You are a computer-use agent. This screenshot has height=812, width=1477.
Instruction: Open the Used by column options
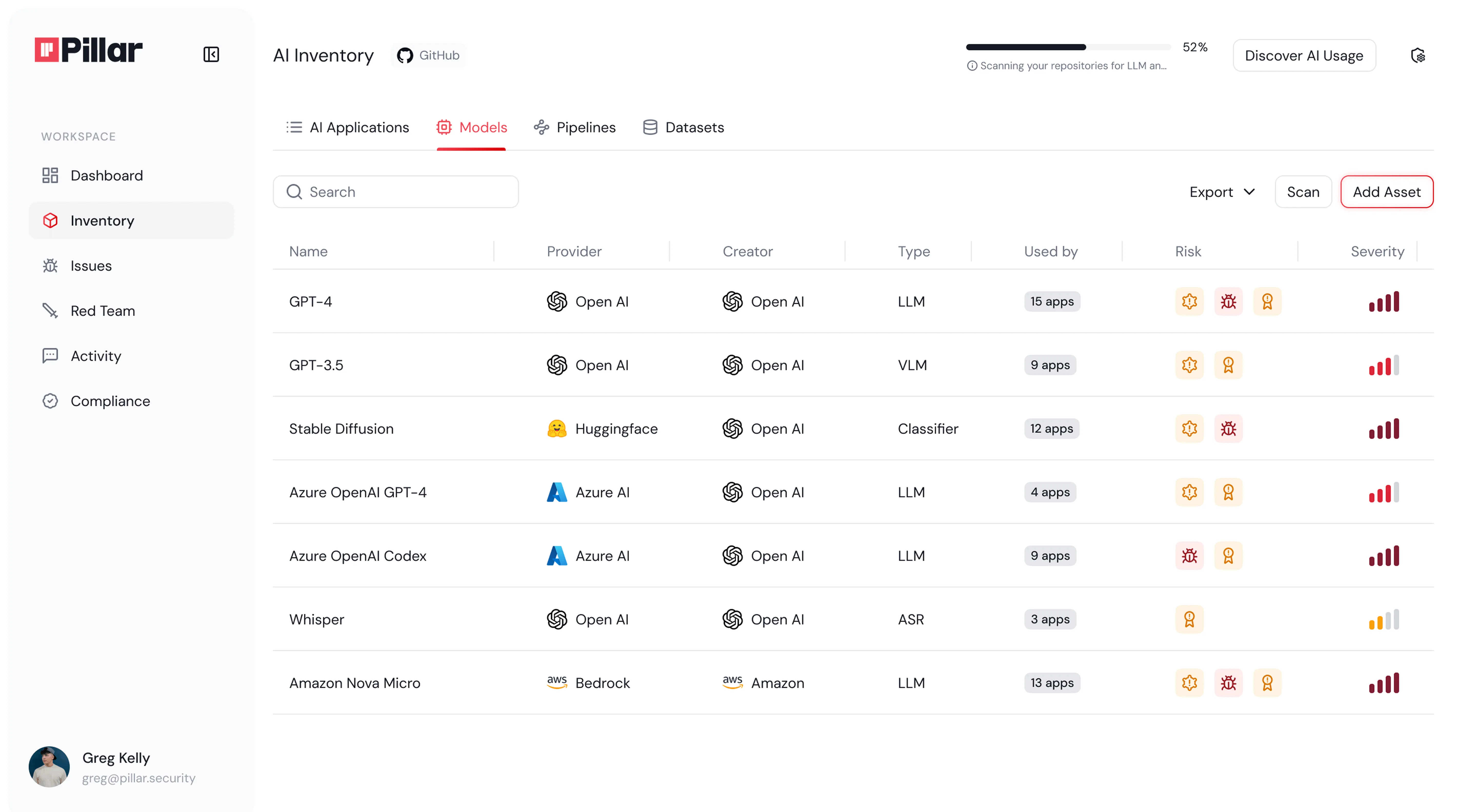(x=1050, y=251)
